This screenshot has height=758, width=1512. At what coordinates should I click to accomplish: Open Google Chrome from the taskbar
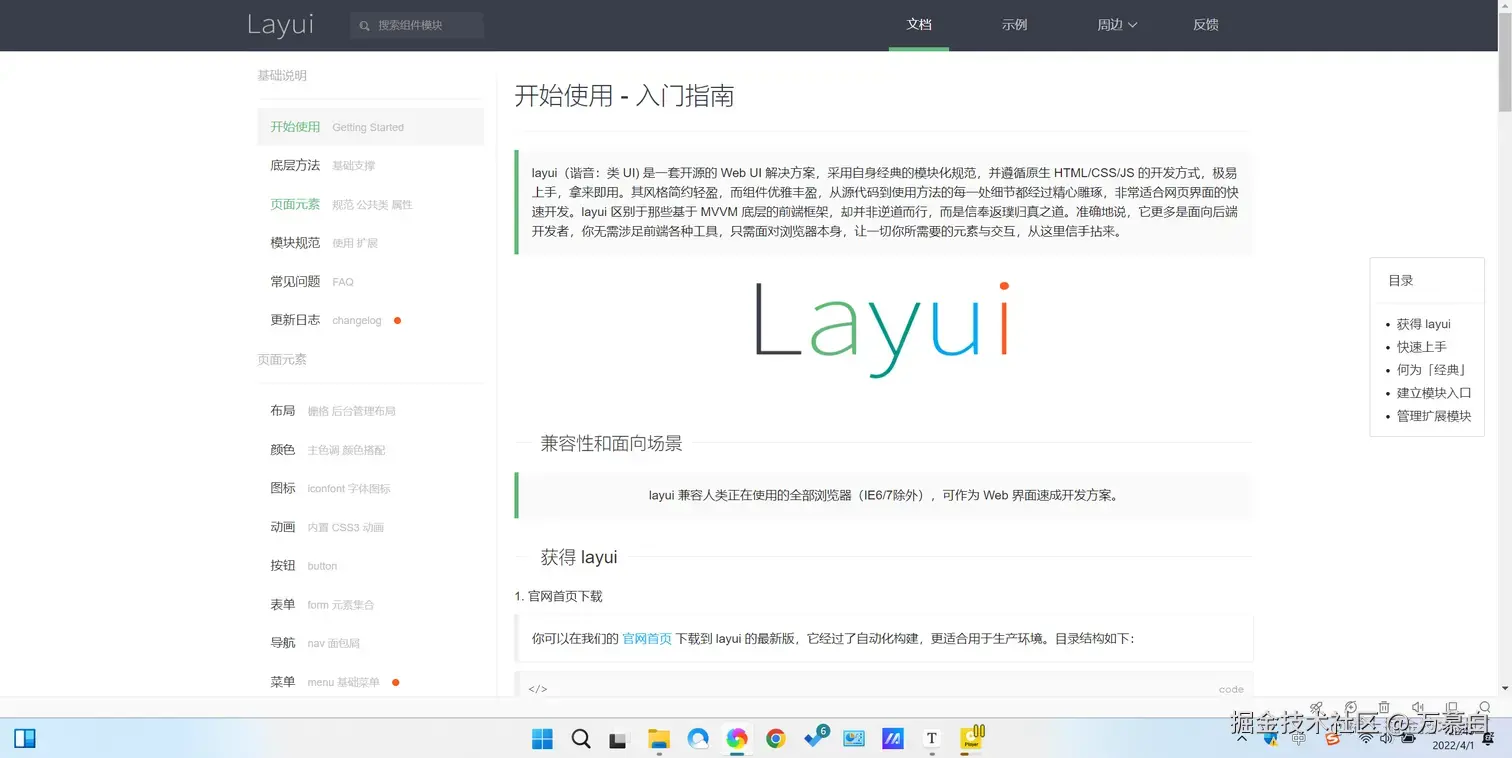[x=775, y=739]
